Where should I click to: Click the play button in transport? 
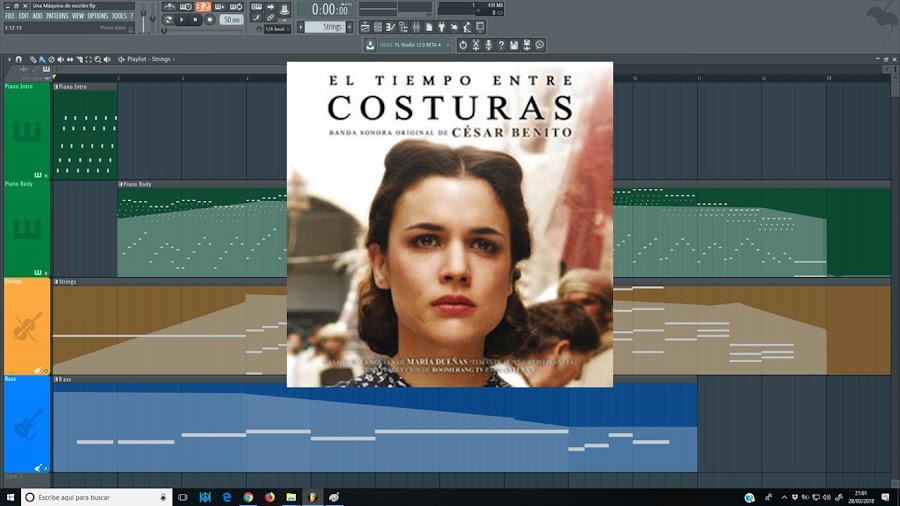tap(181, 20)
